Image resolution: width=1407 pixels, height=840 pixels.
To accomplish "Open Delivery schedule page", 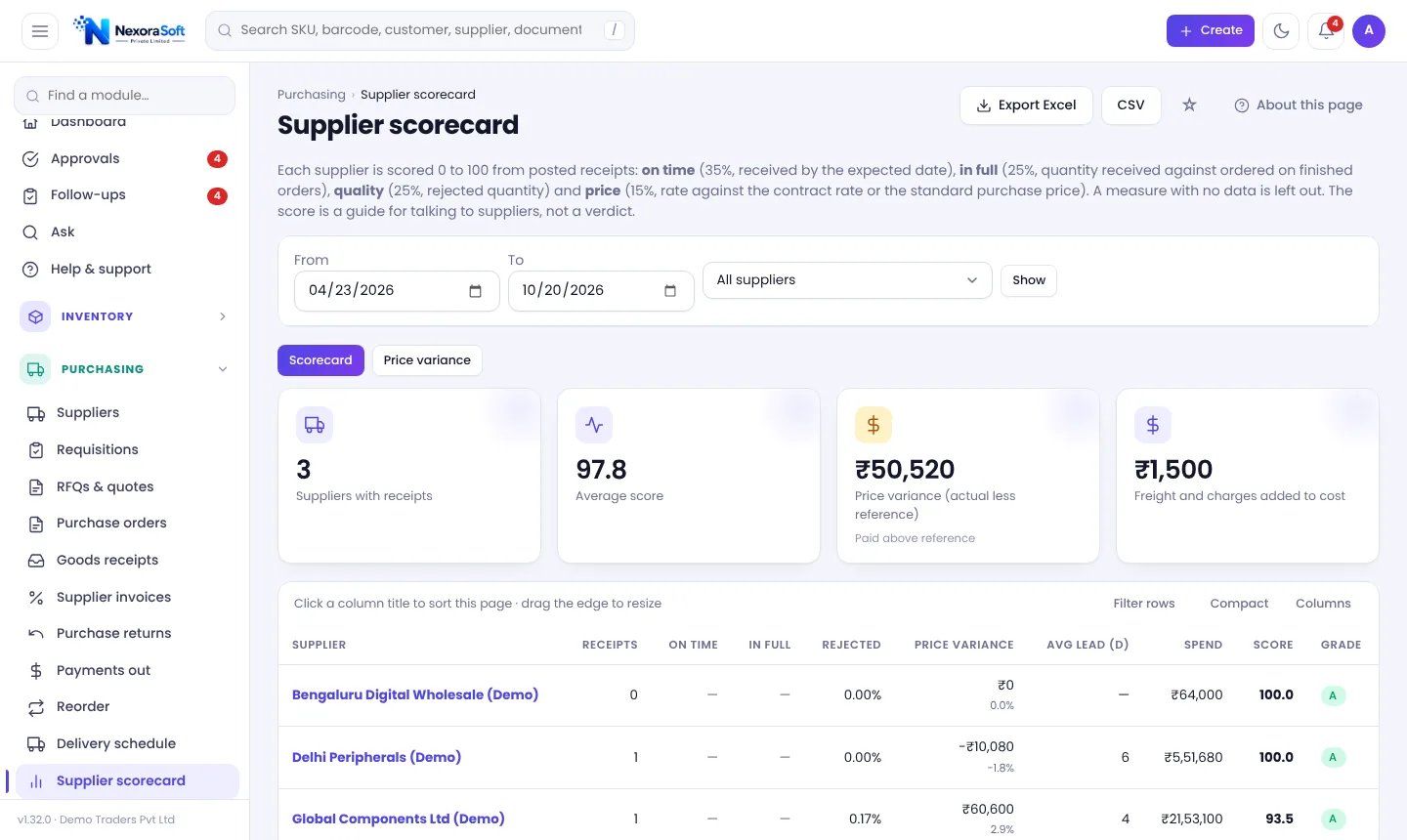I will click(127, 744).
